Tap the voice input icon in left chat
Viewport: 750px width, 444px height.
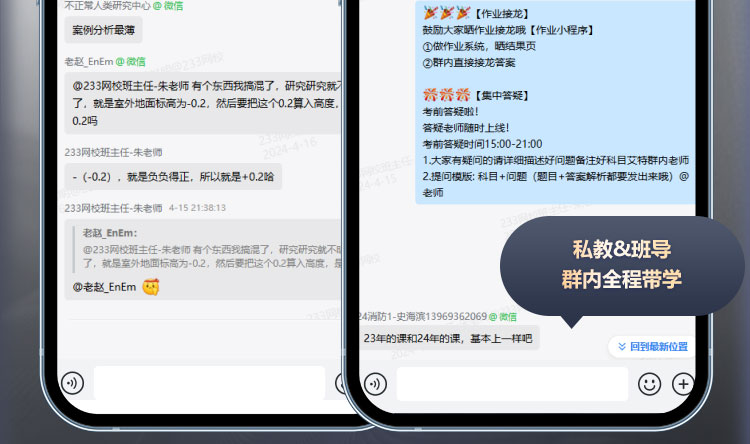pyautogui.click(x=72, y=383)
